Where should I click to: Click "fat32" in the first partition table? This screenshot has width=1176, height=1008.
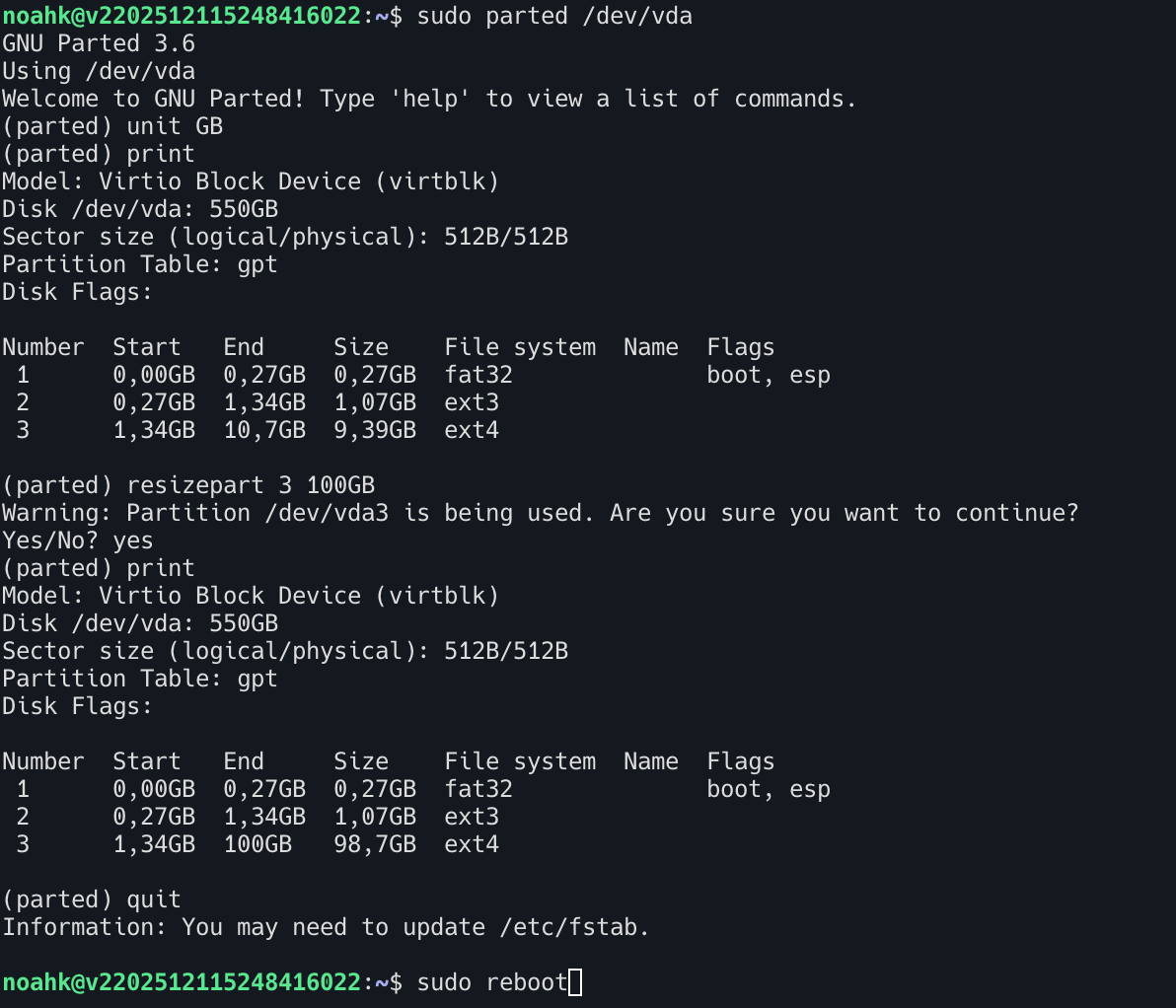478,375
